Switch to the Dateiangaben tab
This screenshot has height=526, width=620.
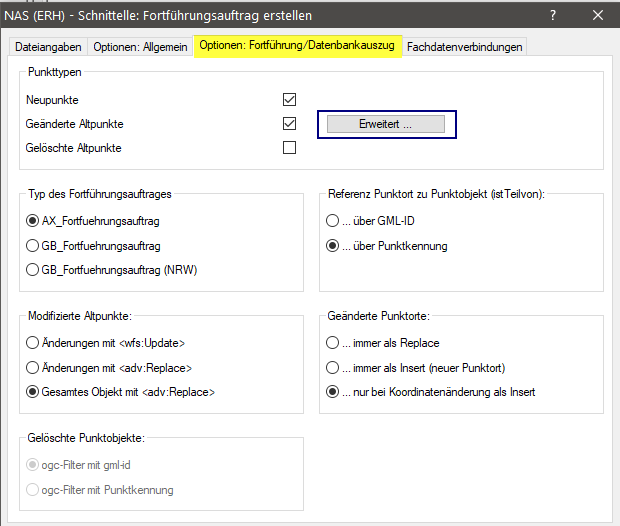[x=50, y=47]
